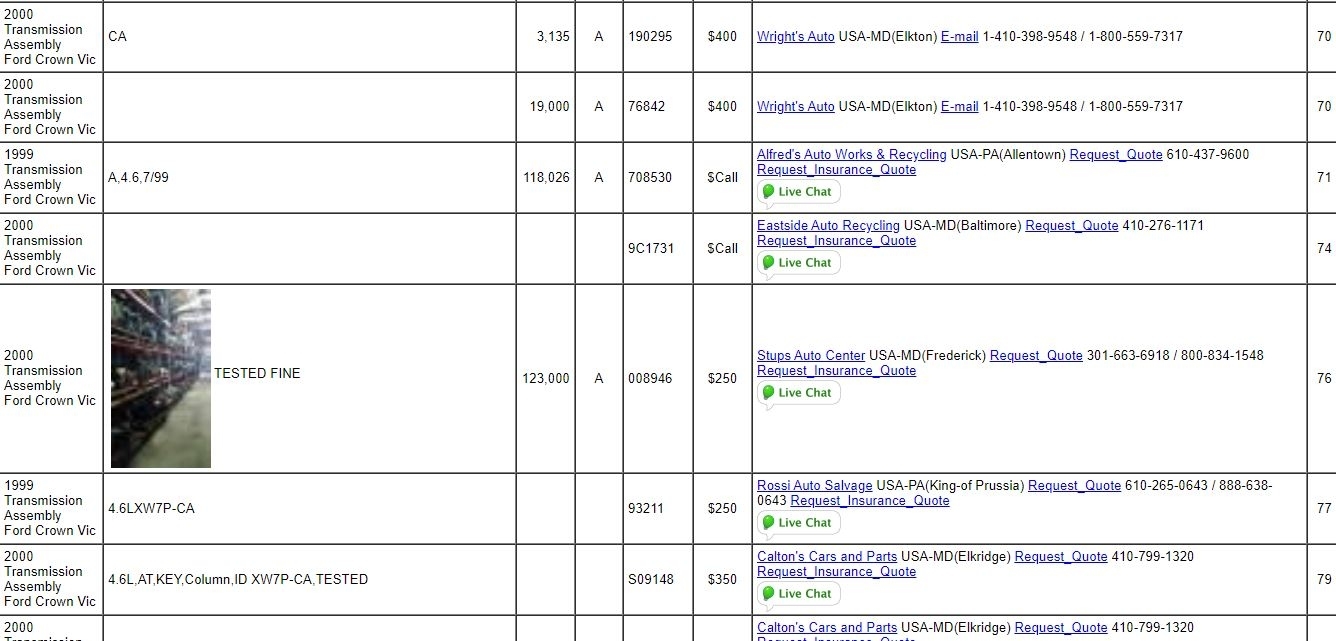
Task: Start Live Chat with Stups Auto Center
Action: [799, 393]
